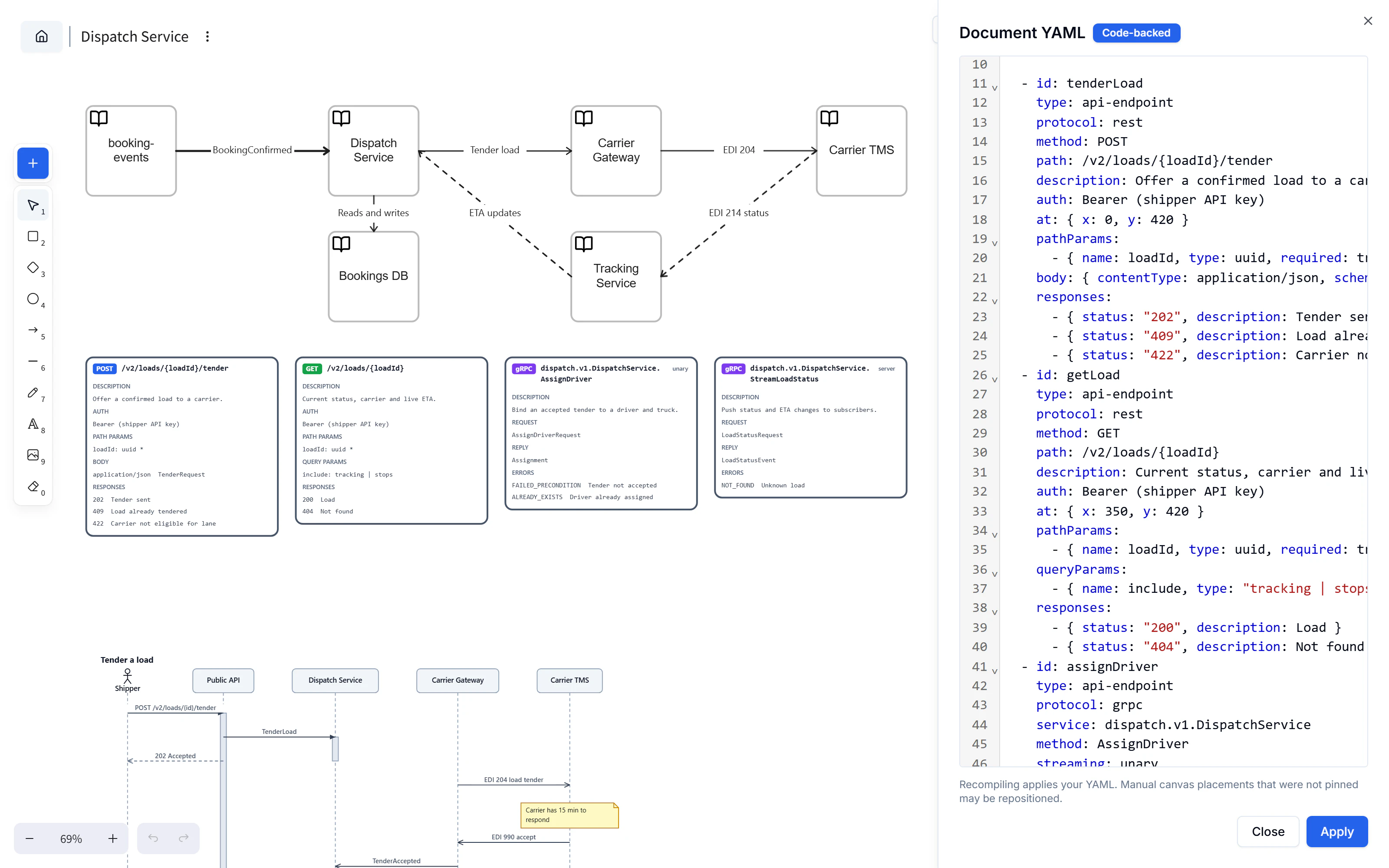Select the pencil draw tool
This screenshot has width=1389, height=868.
pos(33,393)
